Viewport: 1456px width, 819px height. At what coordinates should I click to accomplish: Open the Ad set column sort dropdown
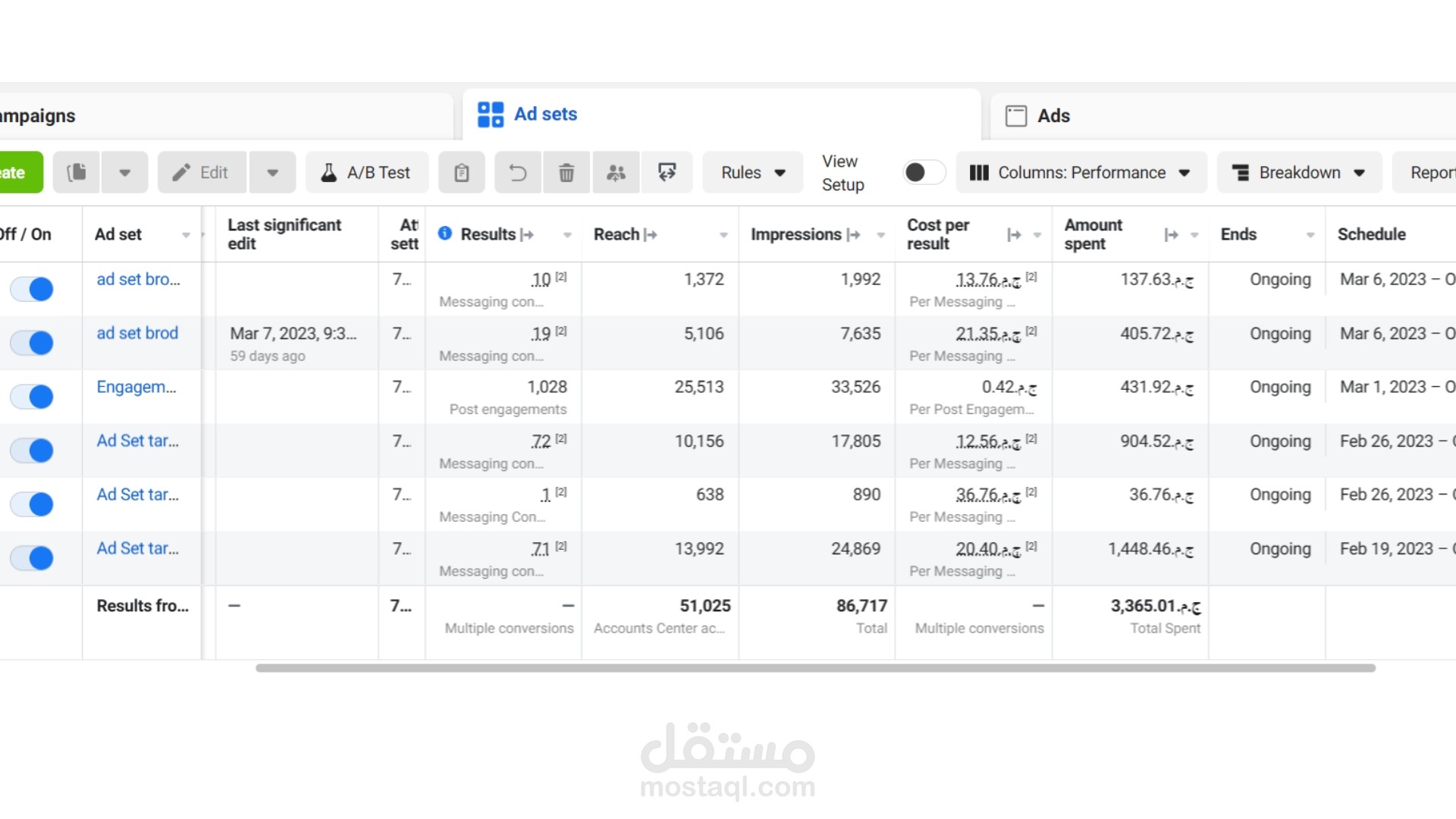pos(186,235)
